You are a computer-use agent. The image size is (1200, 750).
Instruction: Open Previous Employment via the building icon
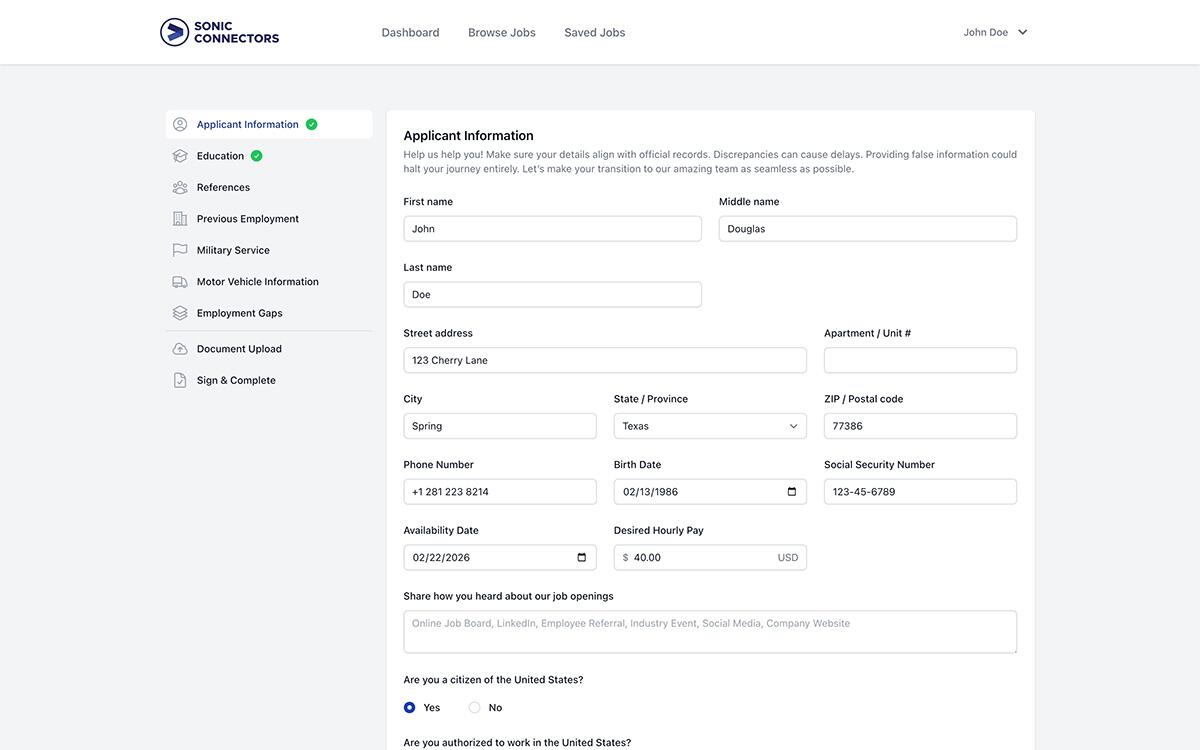click(179, 218)
